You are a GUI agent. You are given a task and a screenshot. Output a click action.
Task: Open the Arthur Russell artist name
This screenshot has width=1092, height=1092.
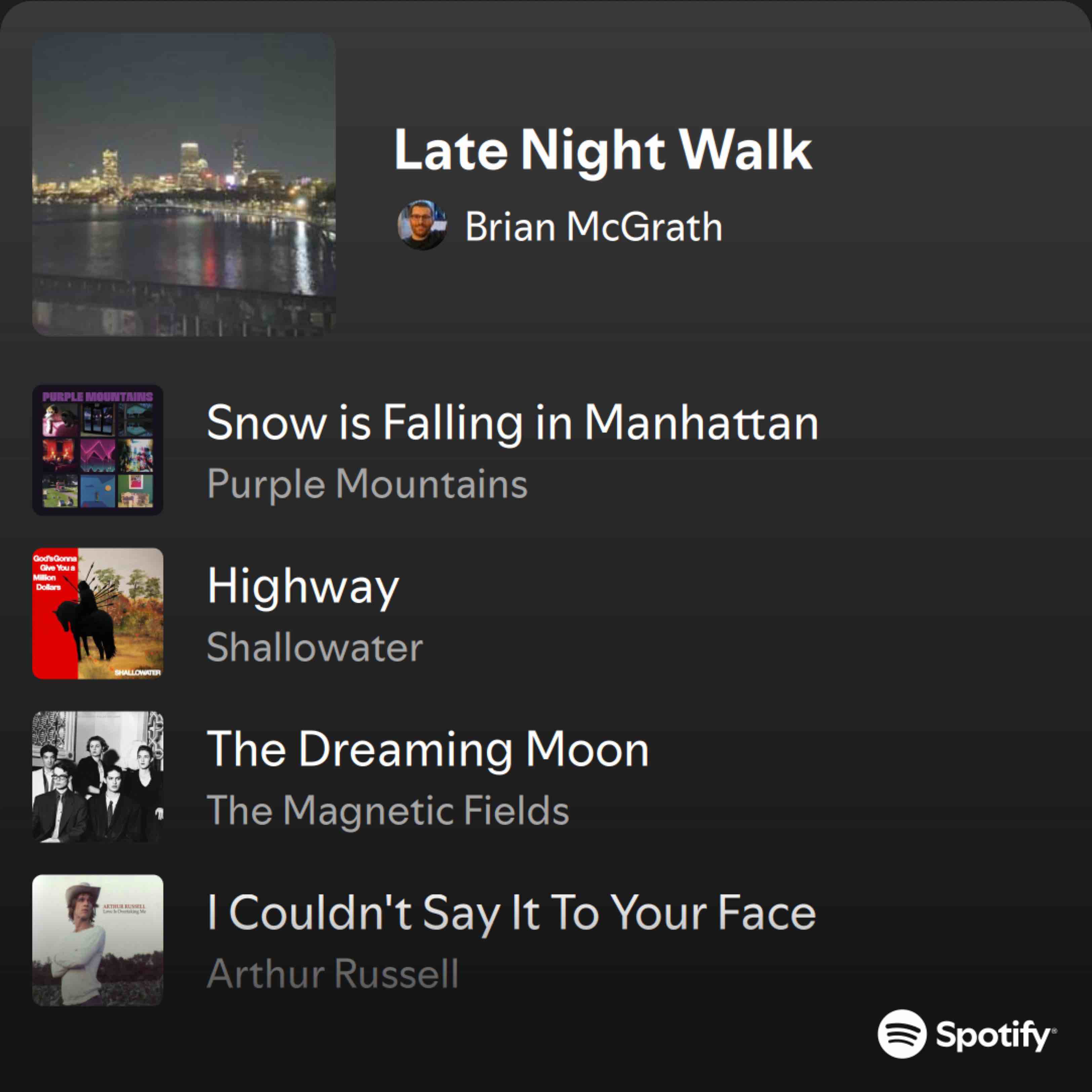click(333, 973)
